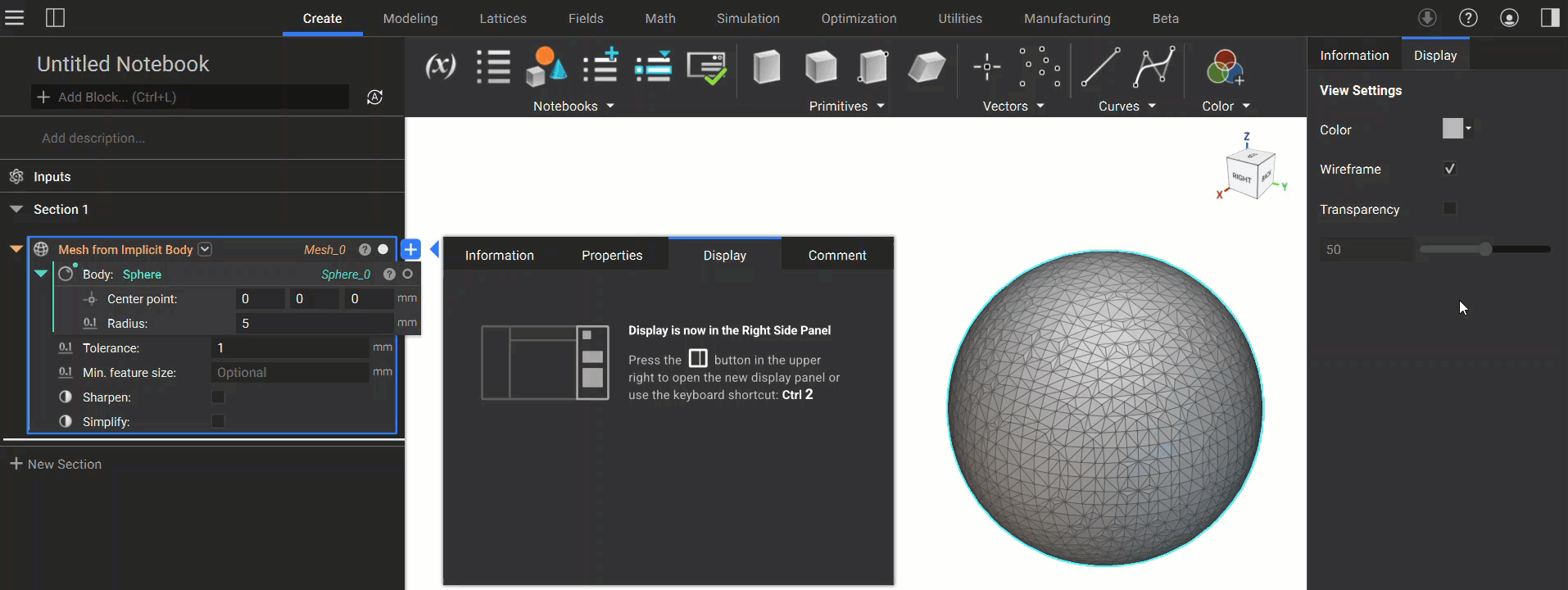Select the rounded cube primitive icon
This screenshot has width=1568, height=590.
click(820, 66)
